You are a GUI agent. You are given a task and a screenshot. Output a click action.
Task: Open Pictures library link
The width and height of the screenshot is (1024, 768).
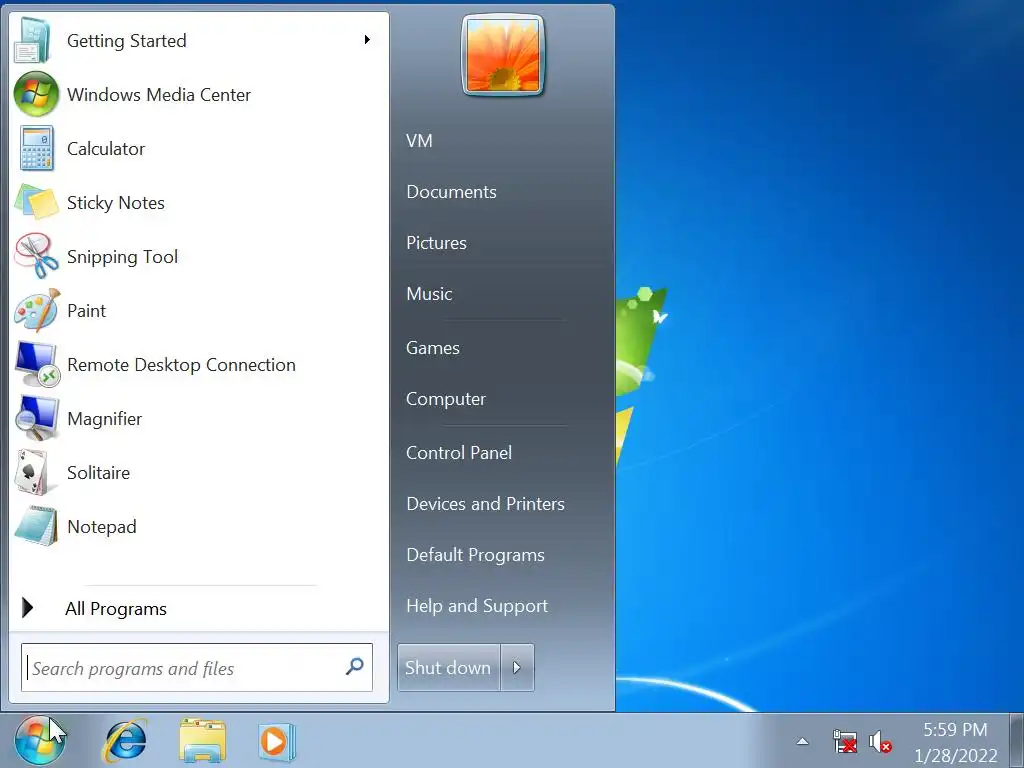[436, 242]
